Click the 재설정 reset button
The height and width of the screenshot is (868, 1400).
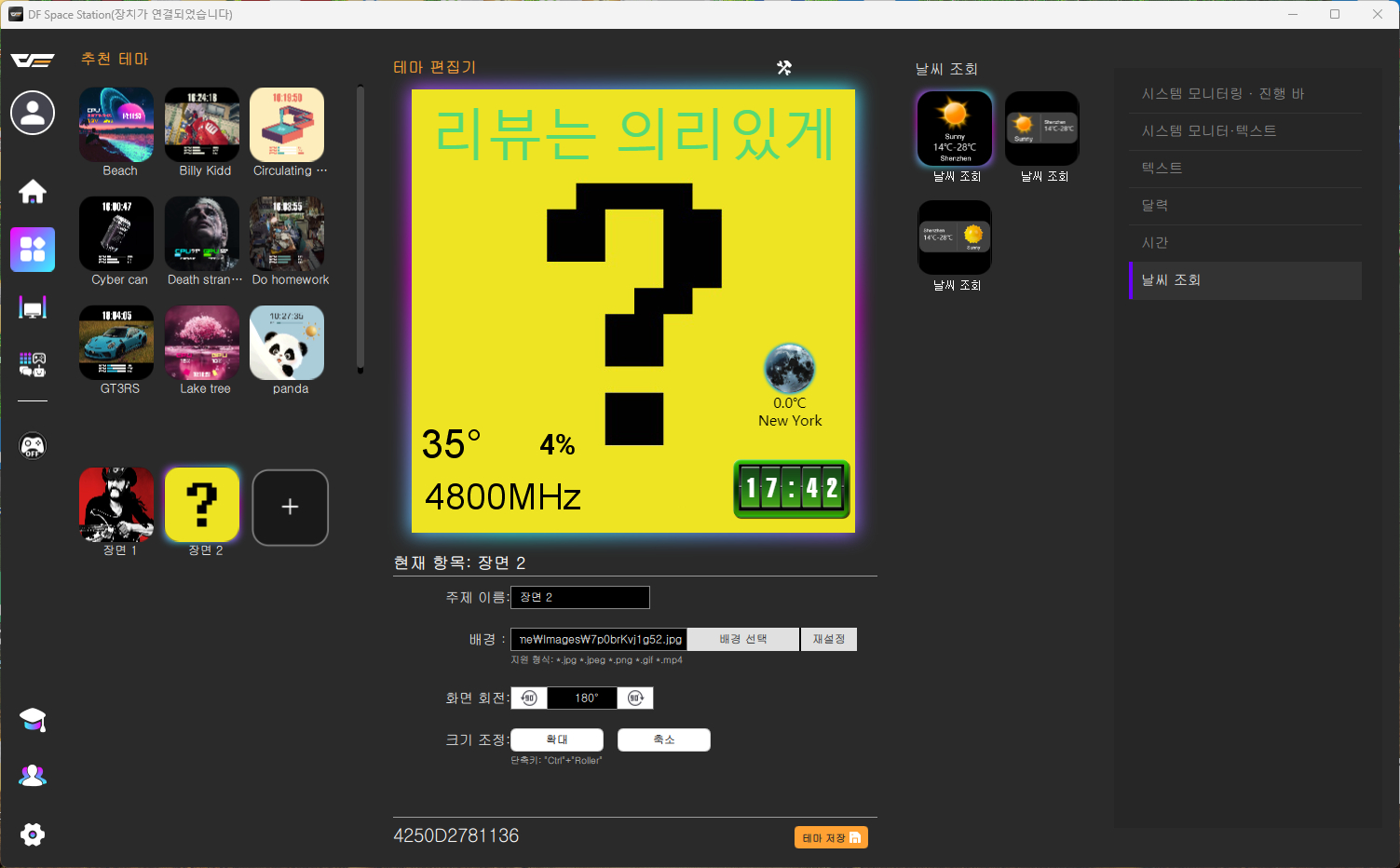(829, 639)
